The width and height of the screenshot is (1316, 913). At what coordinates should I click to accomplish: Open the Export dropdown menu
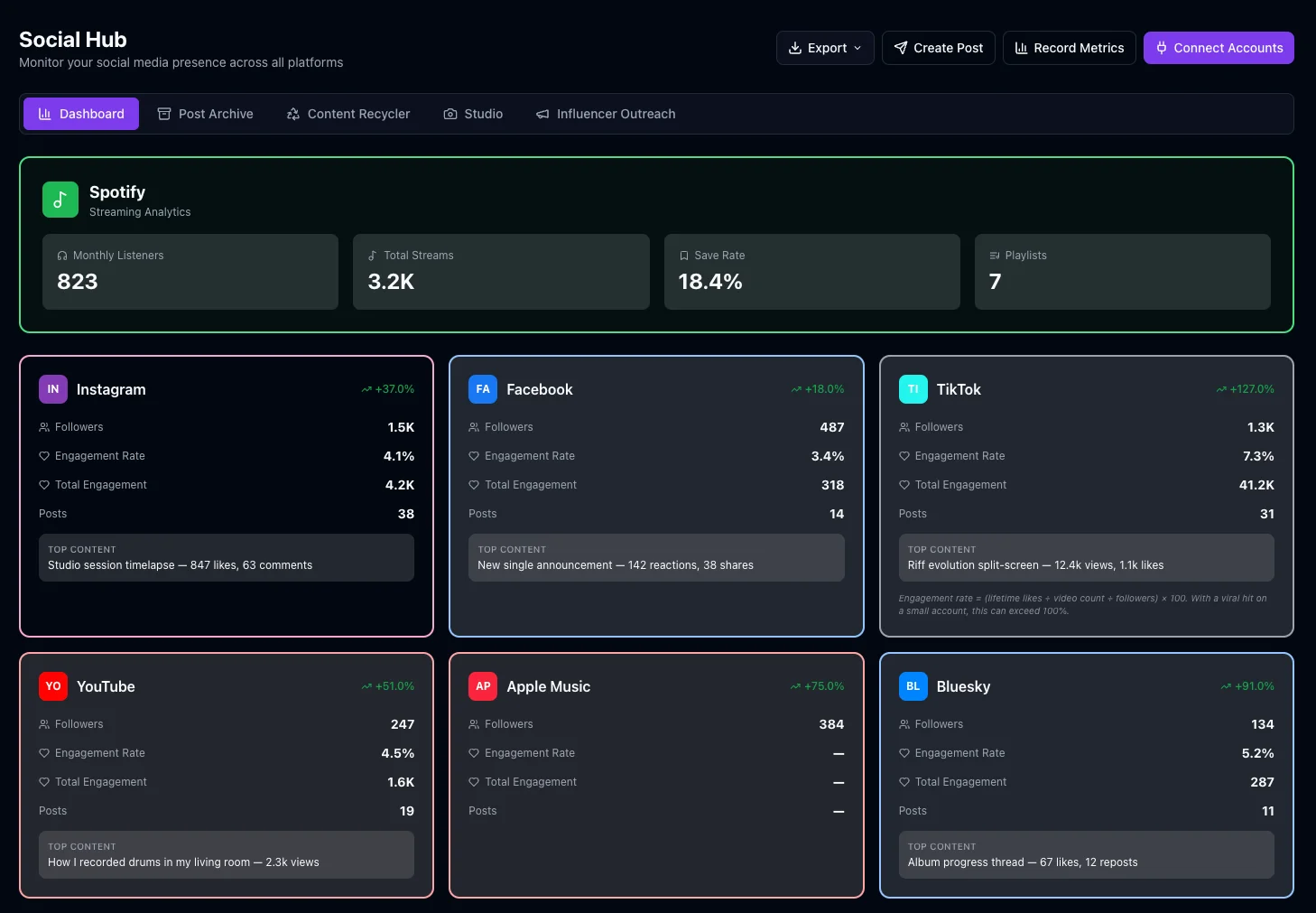(x=825, y=48)
